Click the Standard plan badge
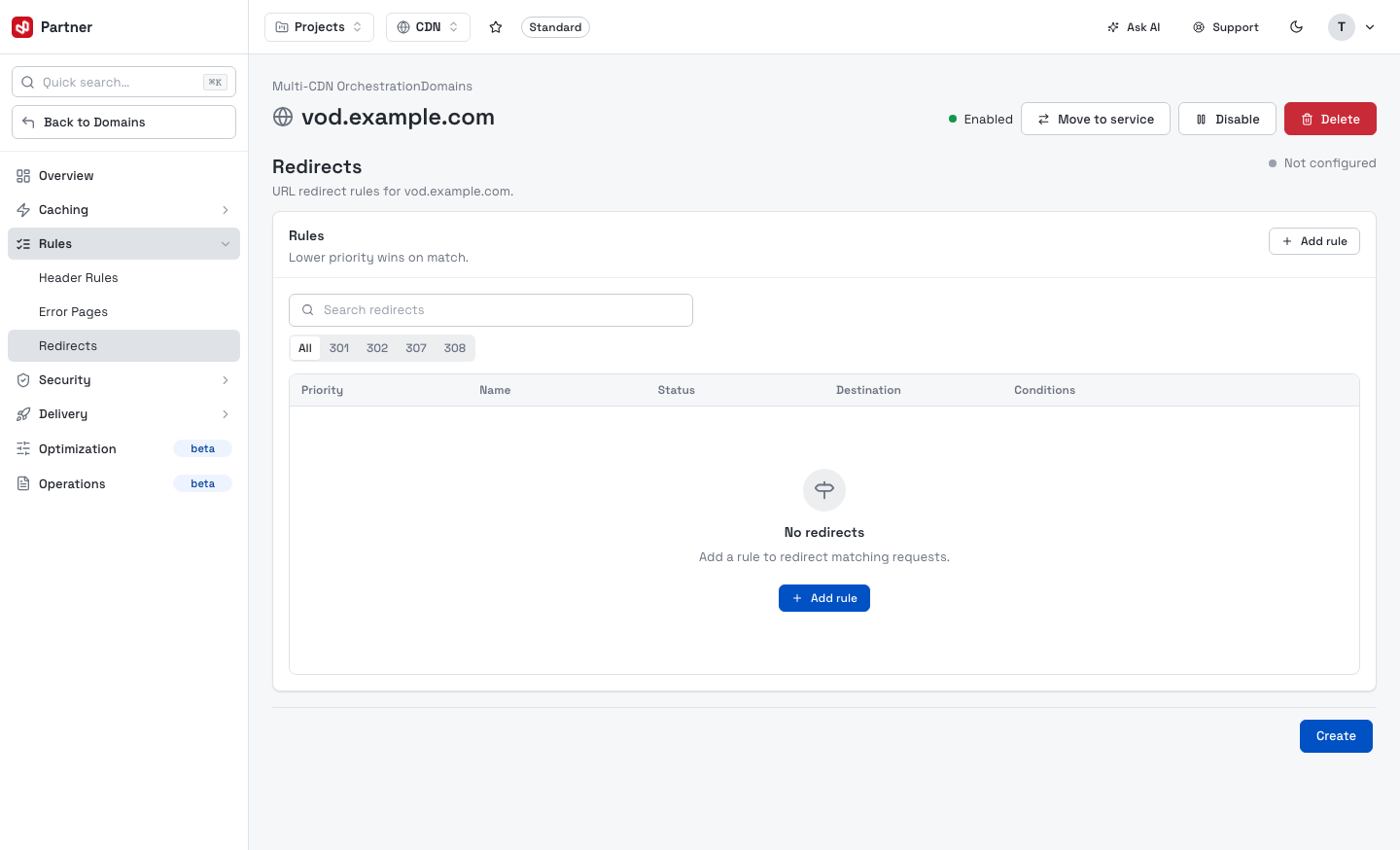 click(555, 27)
